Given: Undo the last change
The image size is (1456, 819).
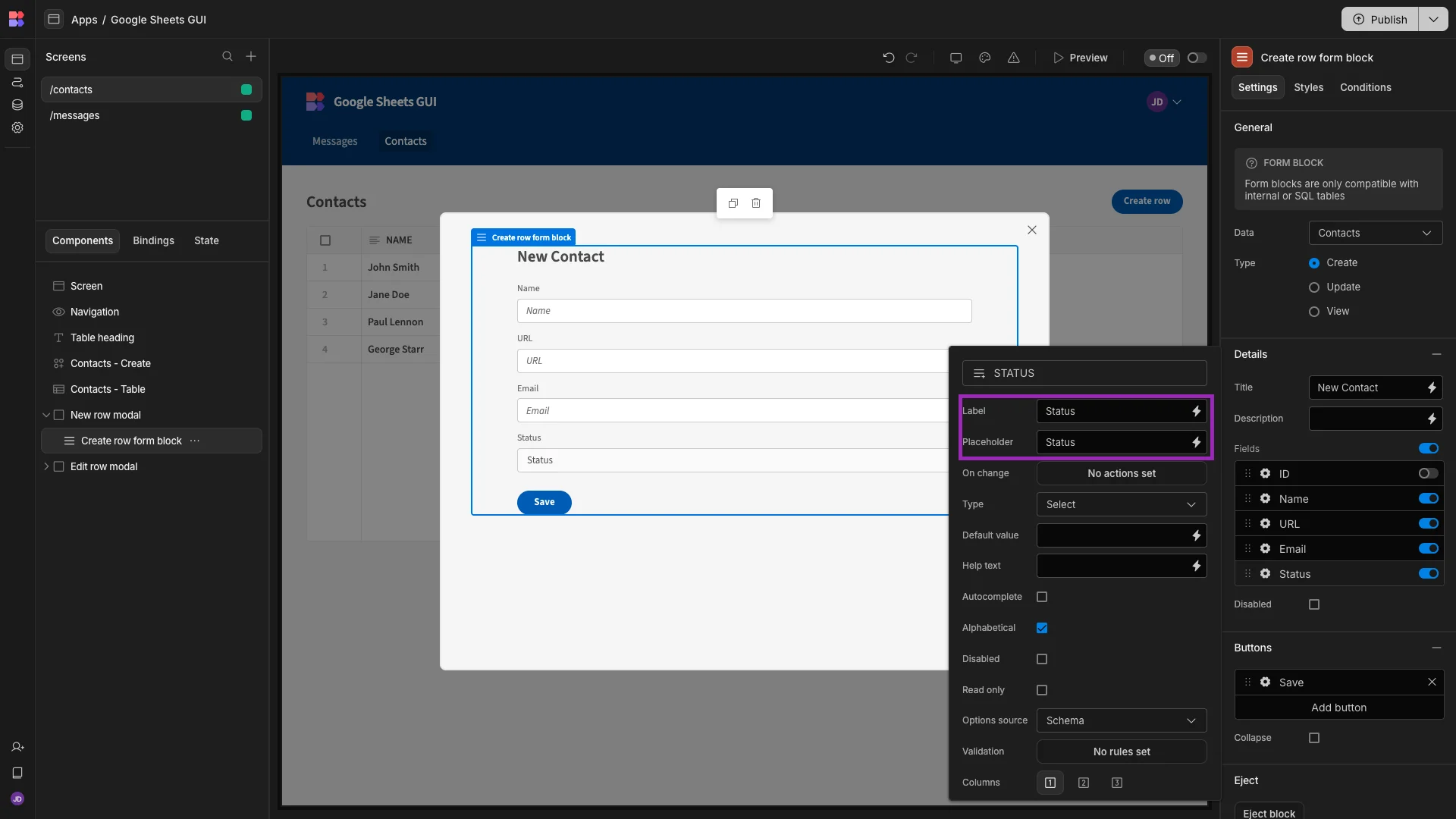Looking at the screenshot, I should pyautogui.click(x=889, y=58).
